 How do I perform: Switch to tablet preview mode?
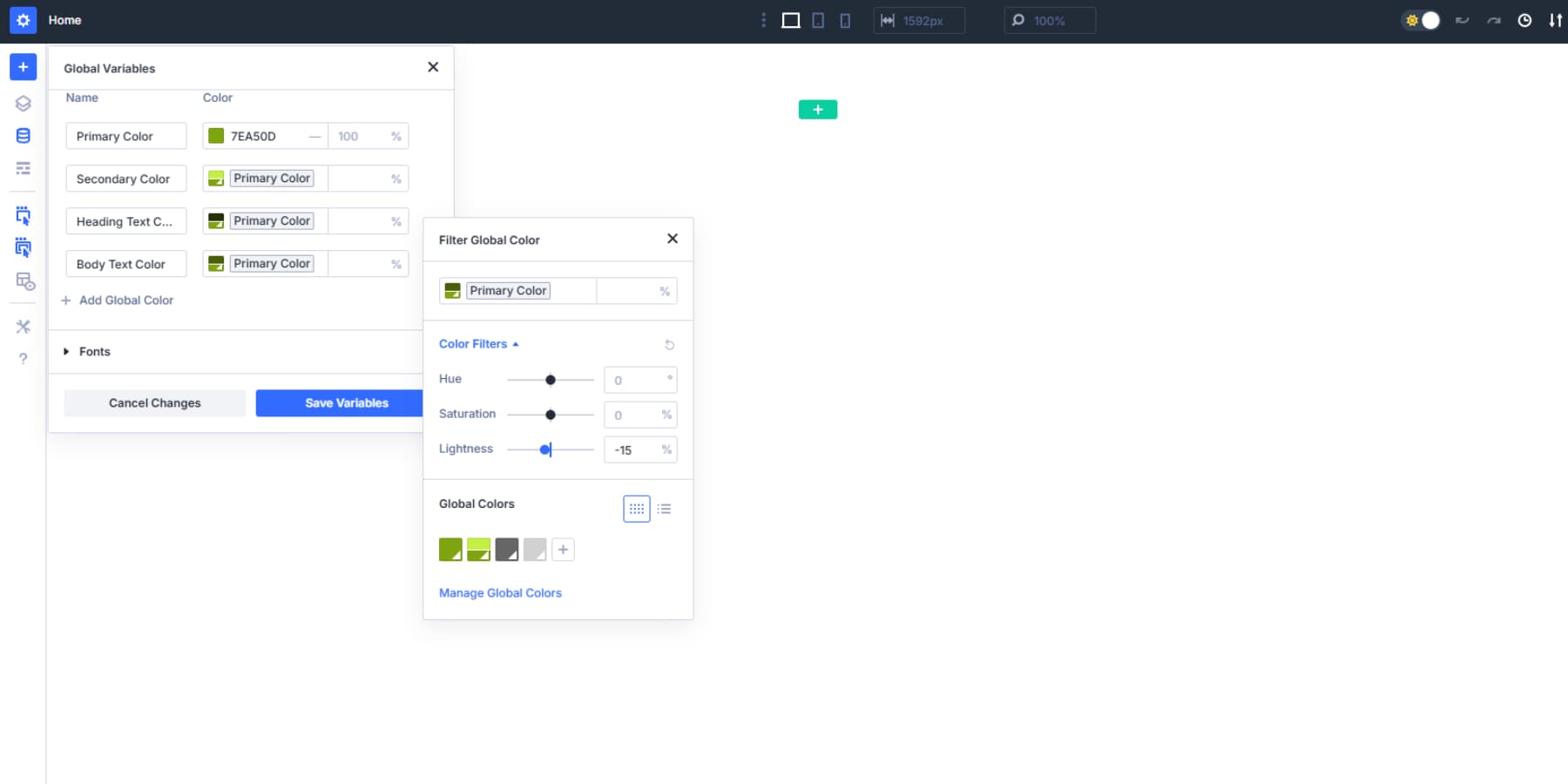click(x=818, y=20)
